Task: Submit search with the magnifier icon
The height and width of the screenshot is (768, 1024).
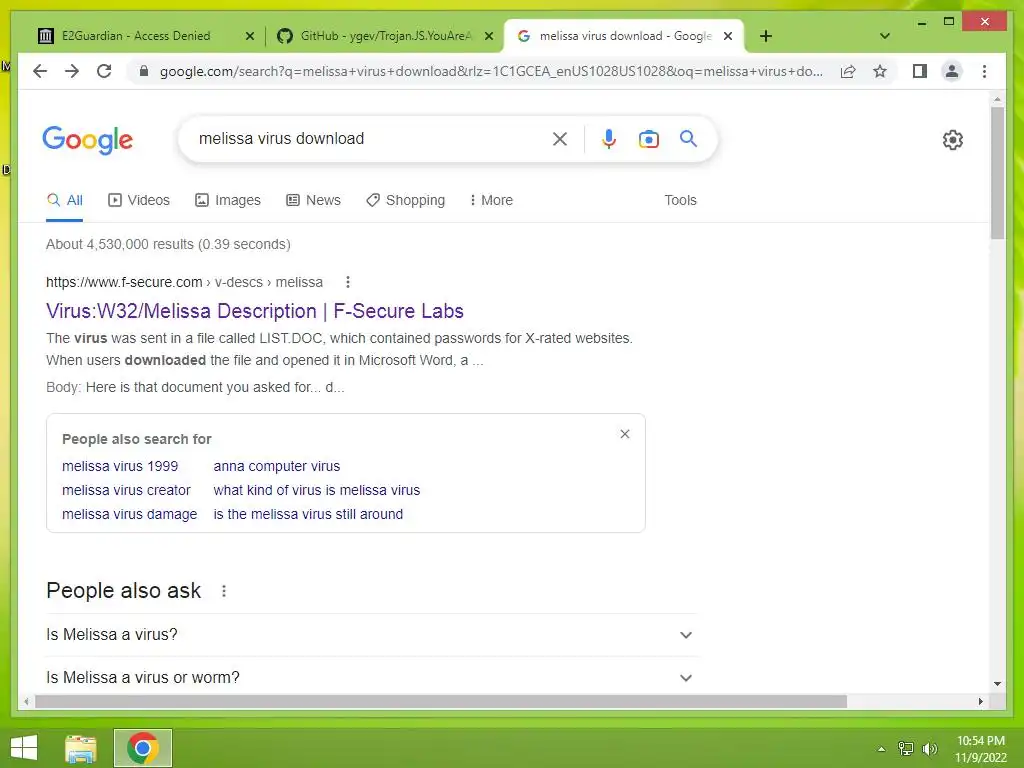Action: tap(688, 138)
